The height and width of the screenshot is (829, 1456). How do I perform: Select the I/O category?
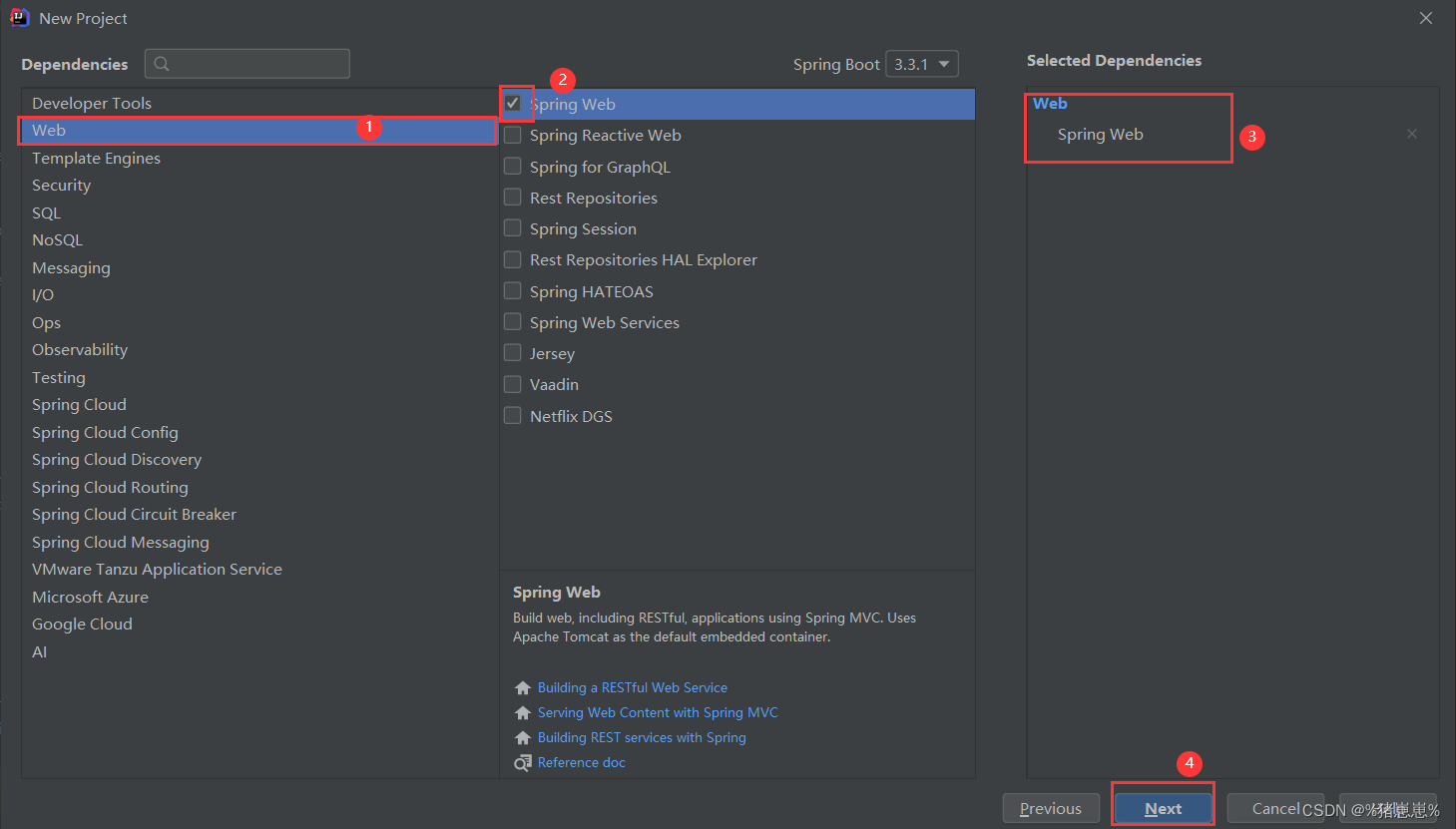258,295
